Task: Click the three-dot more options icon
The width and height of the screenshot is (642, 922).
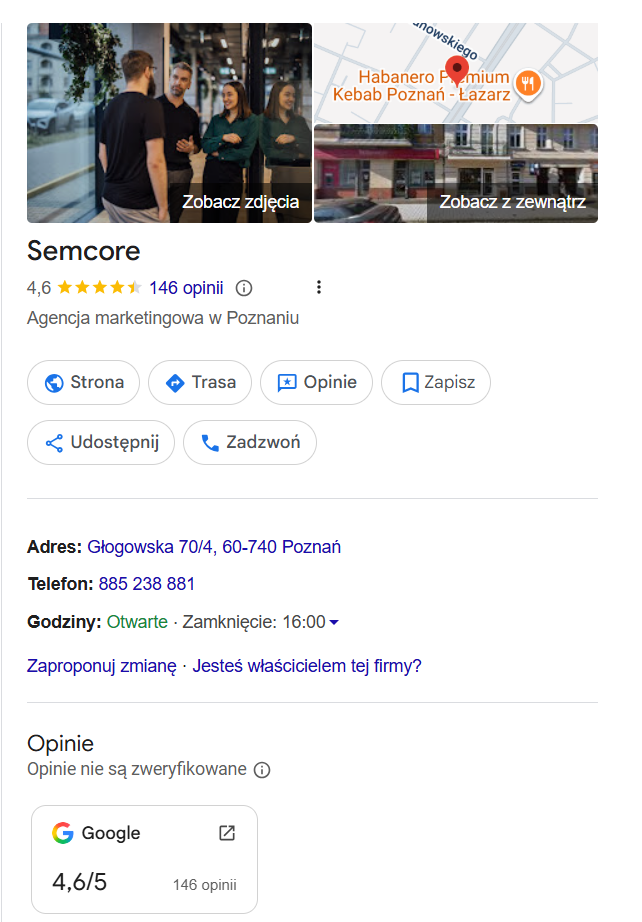Action: coord(319,288)
